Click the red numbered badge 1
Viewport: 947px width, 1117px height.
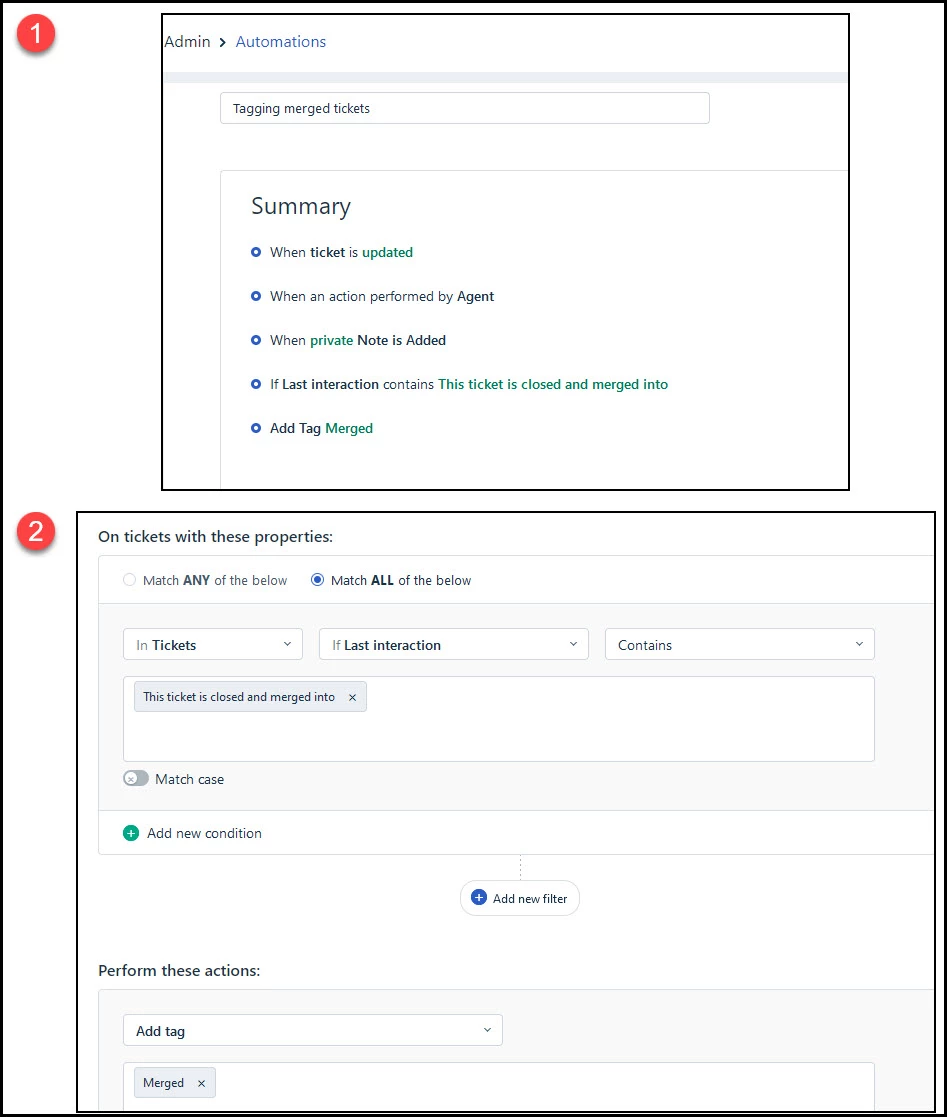pyautogui.click(x=36, y=33)
